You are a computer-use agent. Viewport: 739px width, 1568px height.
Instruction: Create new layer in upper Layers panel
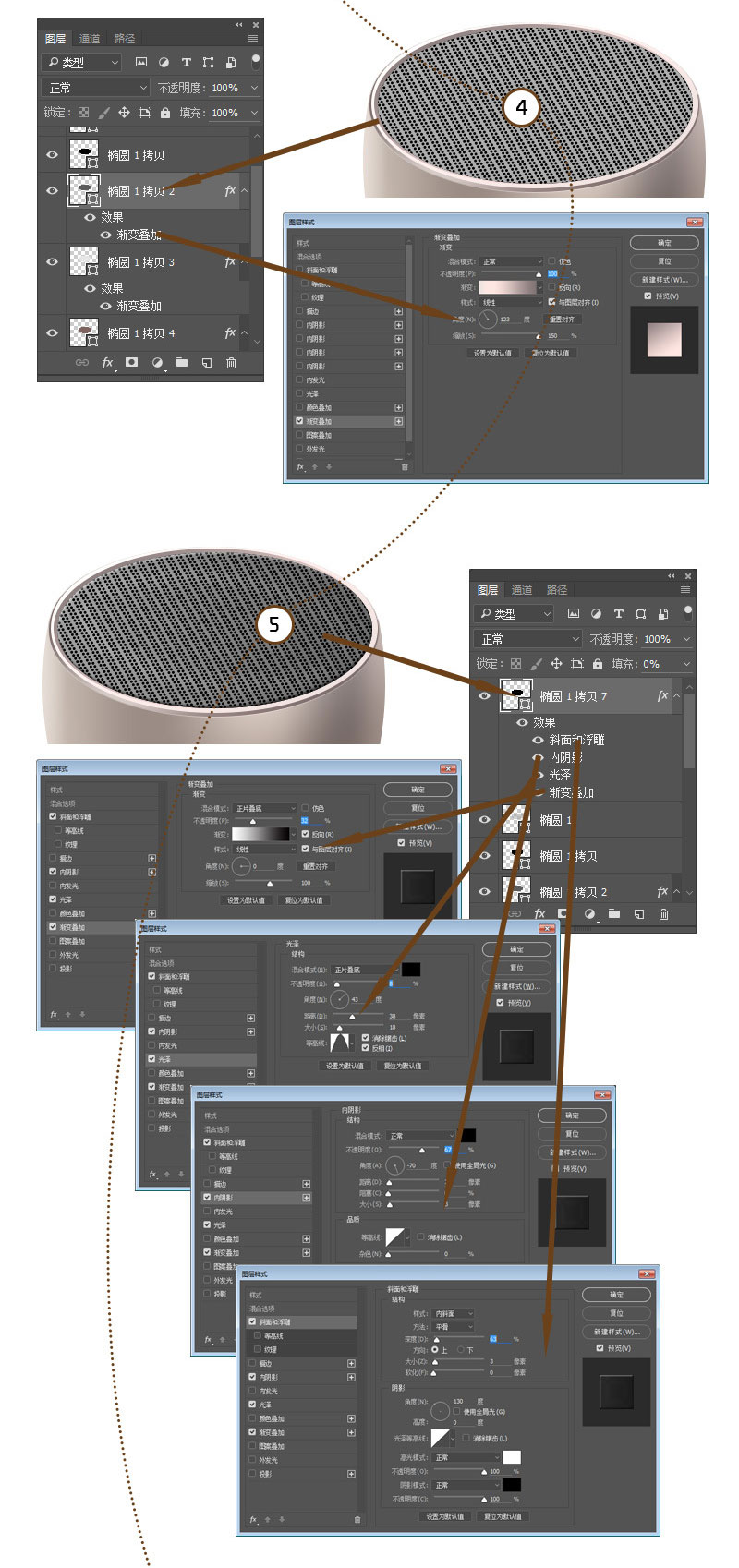(207, 363)
